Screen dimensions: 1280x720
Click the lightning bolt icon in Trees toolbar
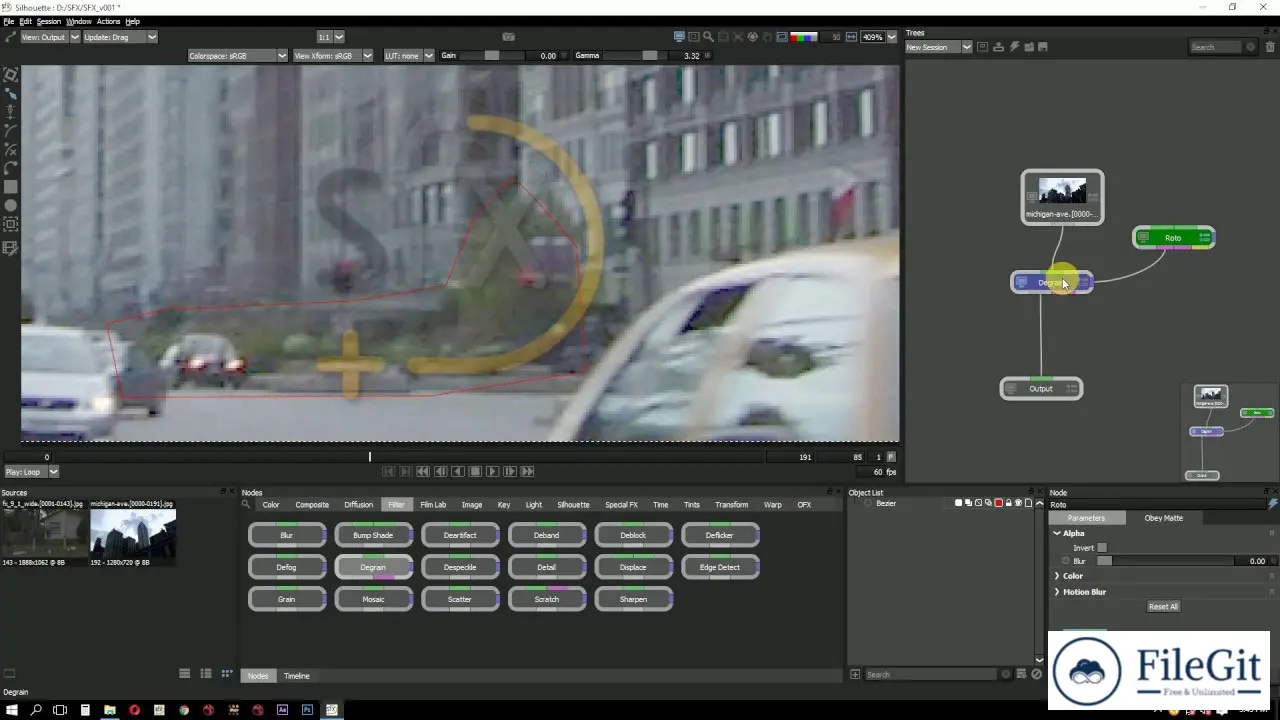(x=1014, y=47)
